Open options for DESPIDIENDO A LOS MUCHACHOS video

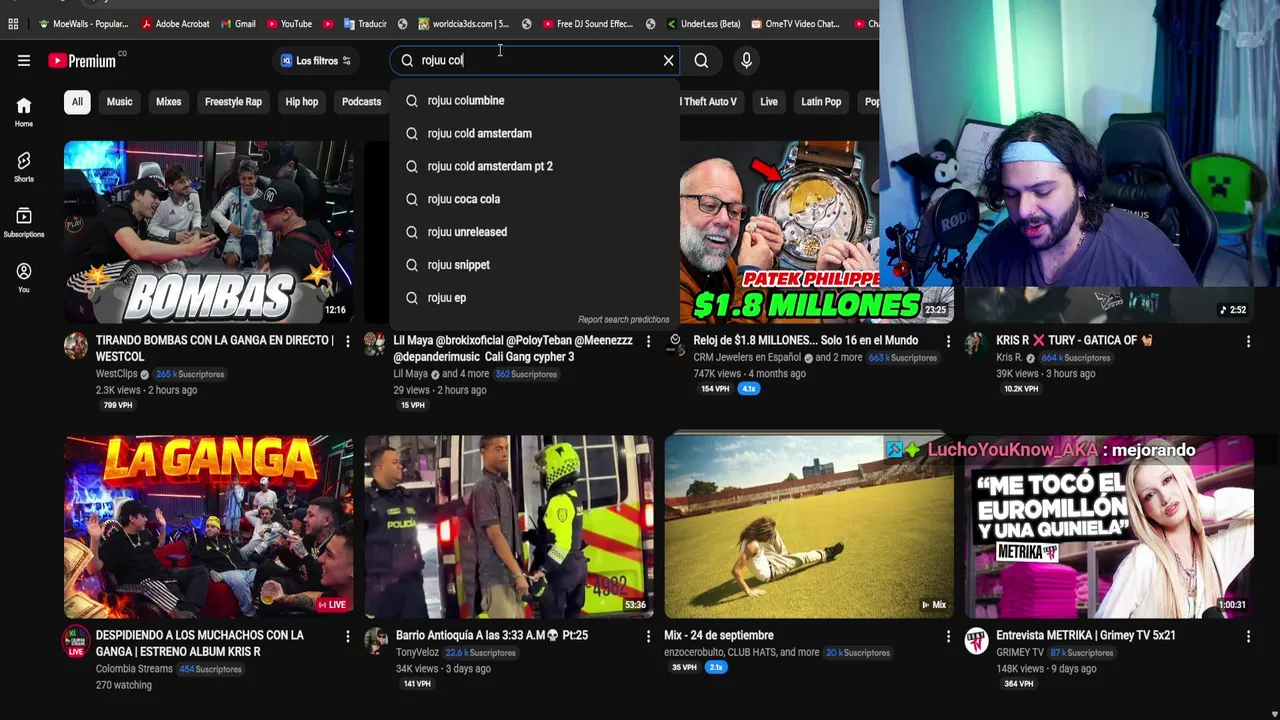pos(348,637)
